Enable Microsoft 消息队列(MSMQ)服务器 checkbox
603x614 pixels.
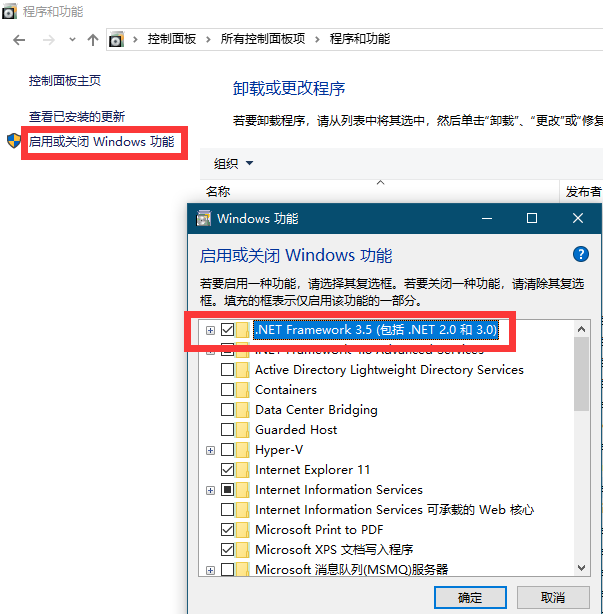click(227, 569)
